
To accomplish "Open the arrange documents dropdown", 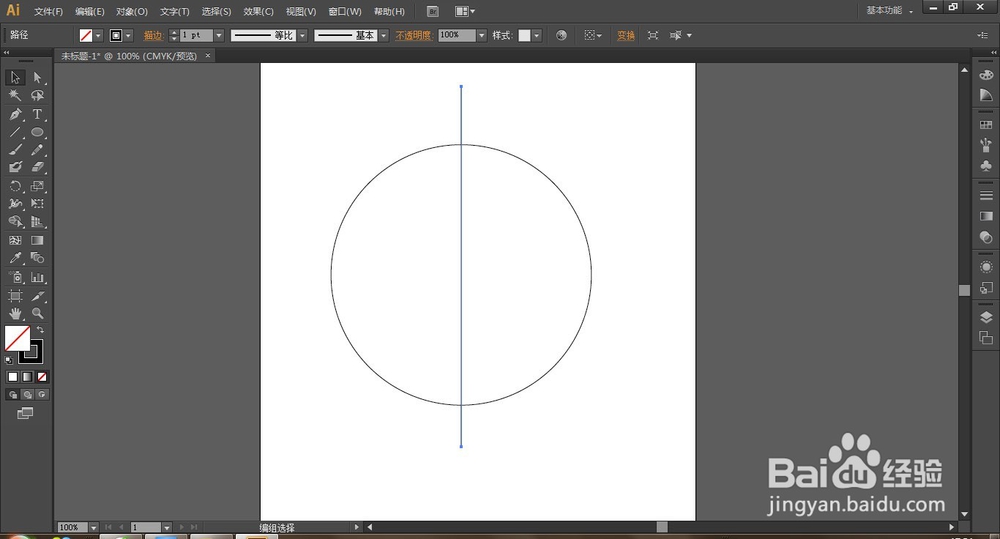I will click(x=465, y=11).
